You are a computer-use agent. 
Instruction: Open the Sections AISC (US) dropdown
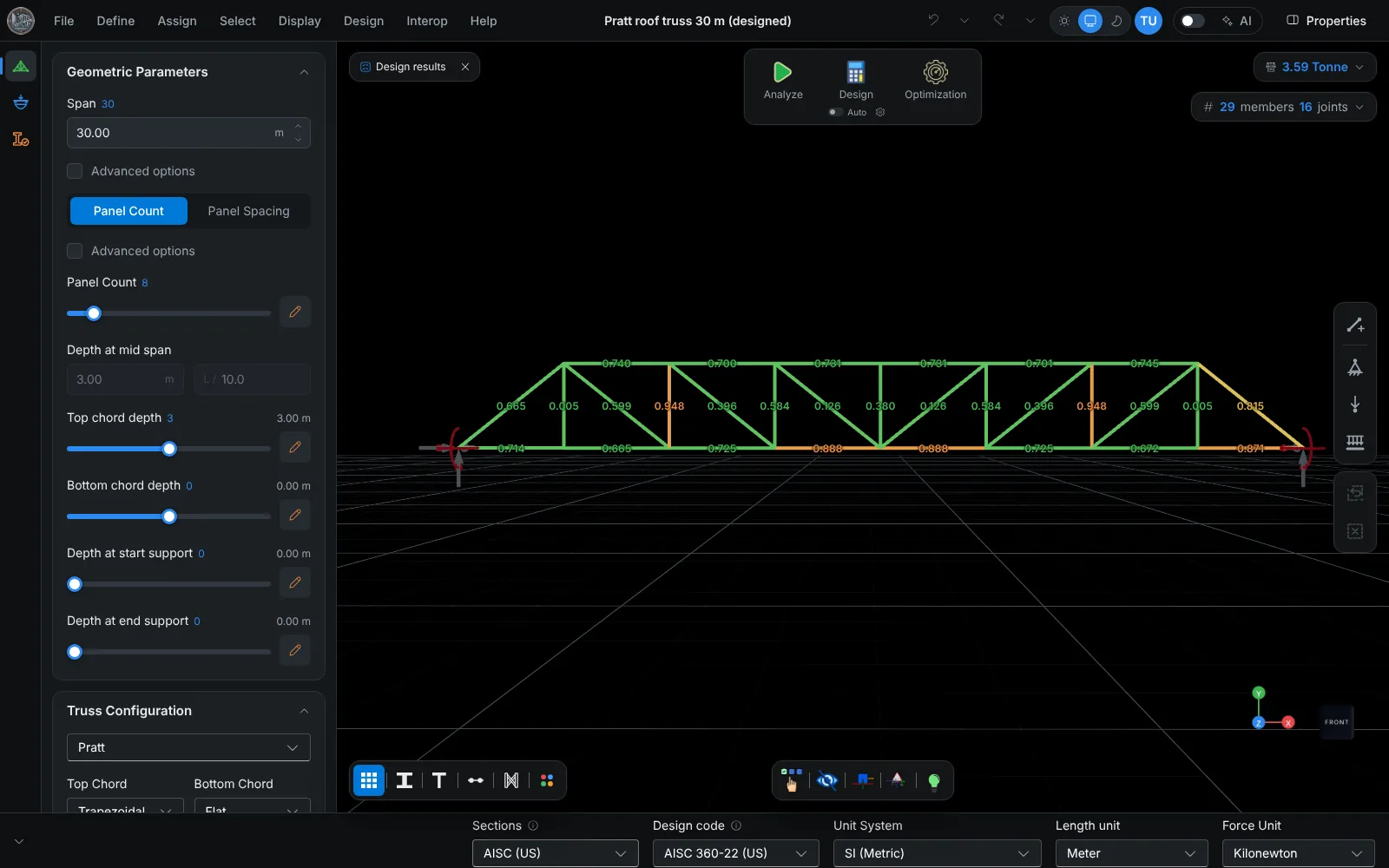[x=556, y=853]
